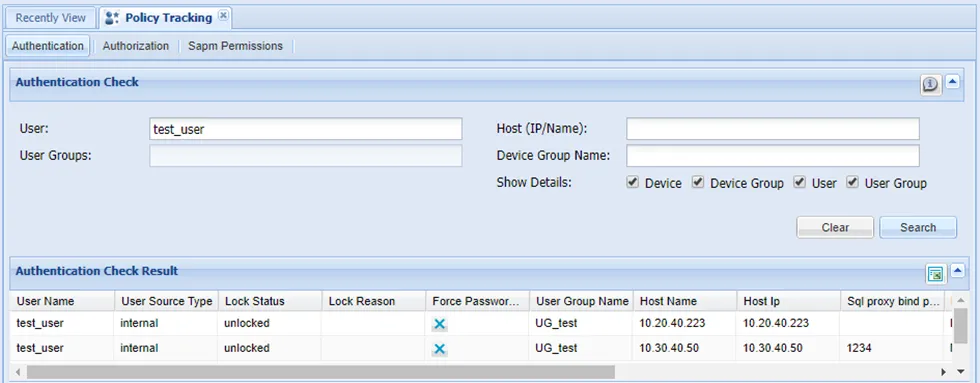980x383 pixels.
Task: Focus the Device Group Name field
Action: 773,156
